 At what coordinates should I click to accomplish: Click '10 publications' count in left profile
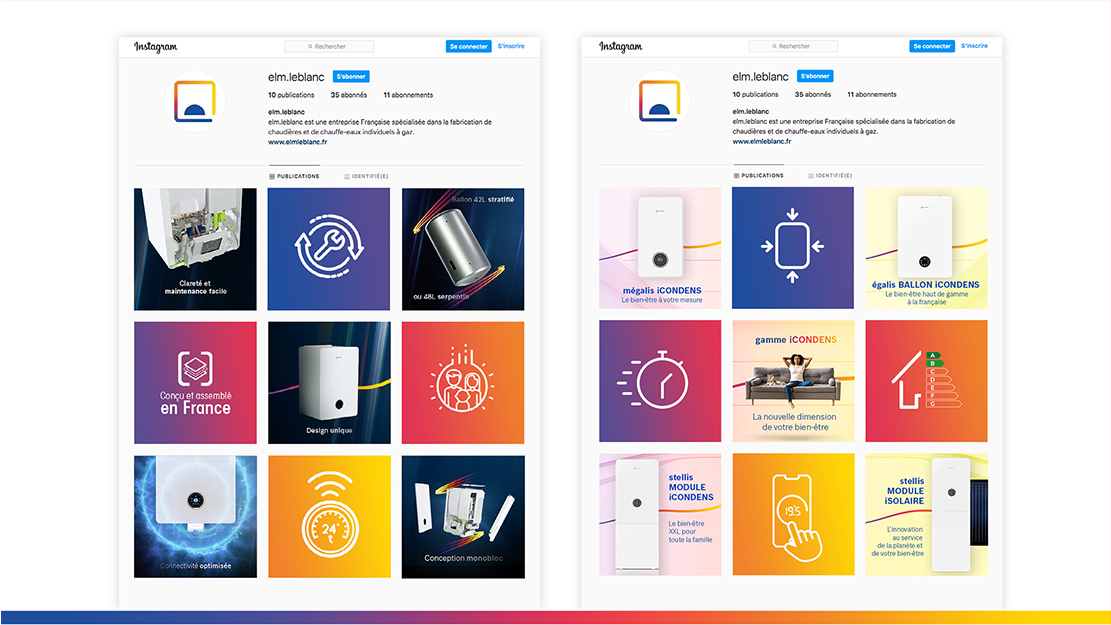pyautogui.click(x=291, y=95)
